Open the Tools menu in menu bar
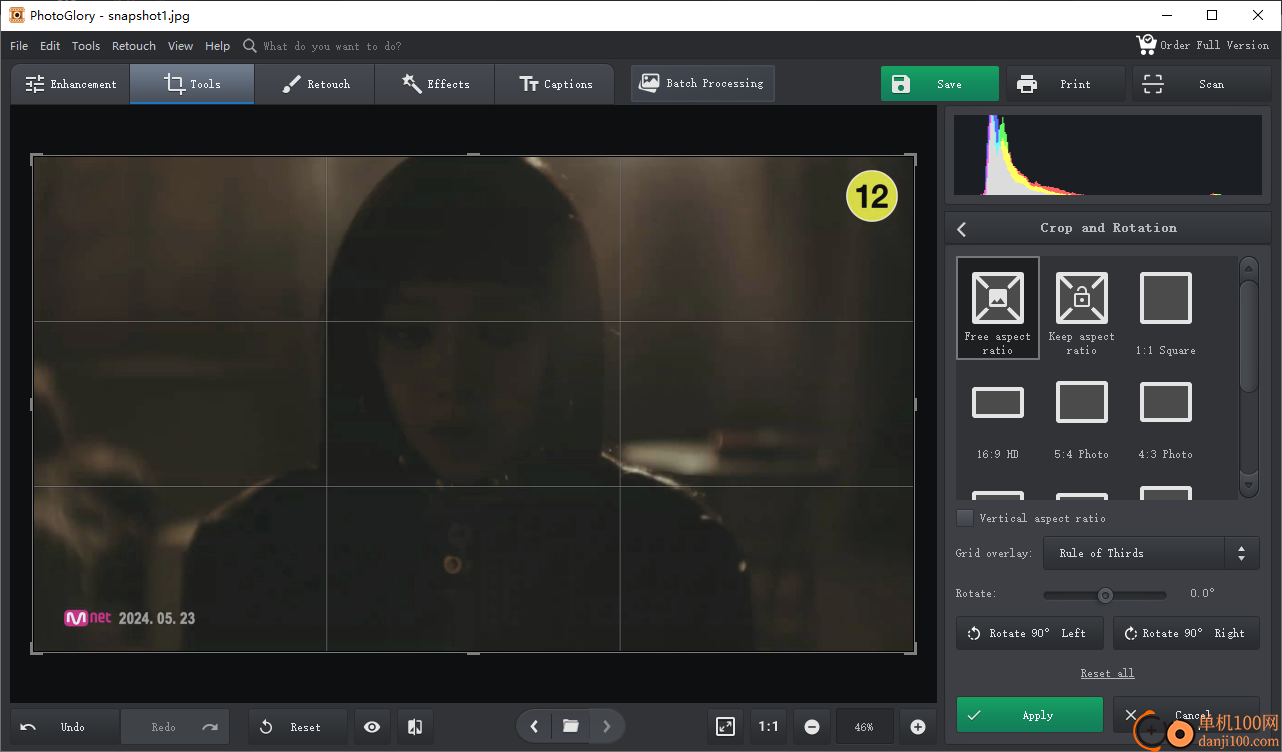 (x=86, y=46)
